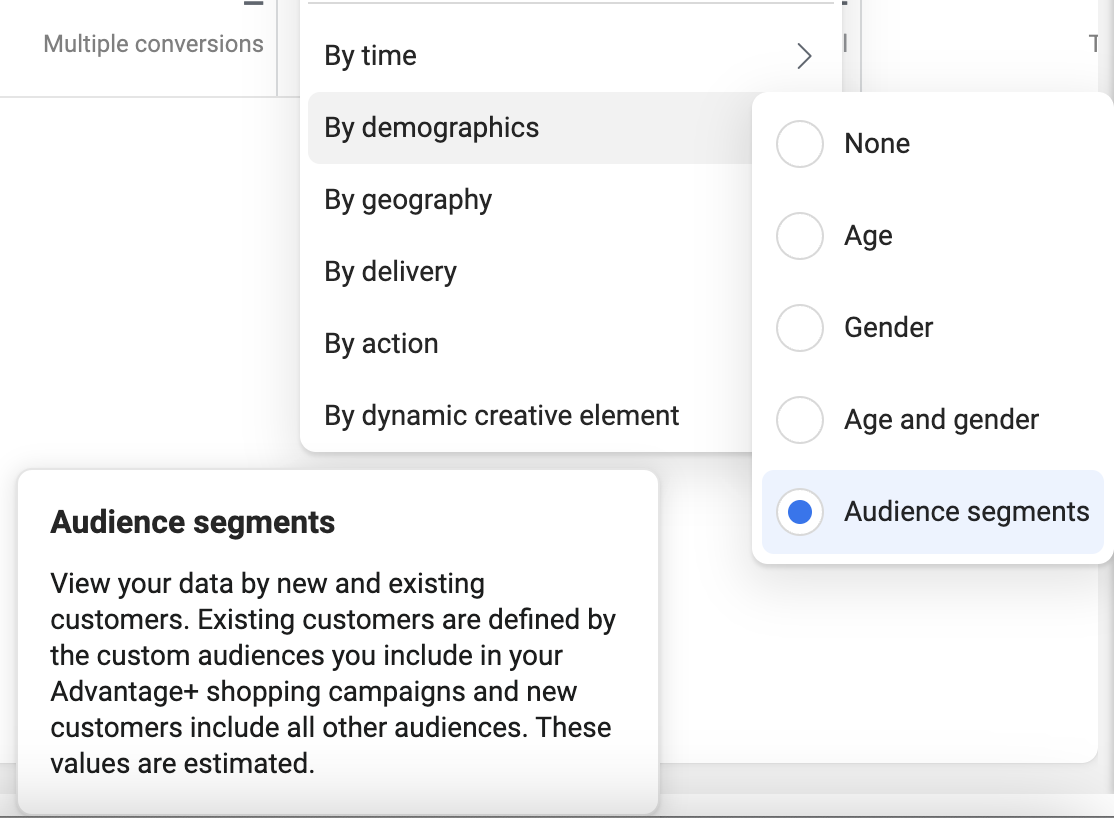This screenshot has width=1114, height=818.
Task: Open the By demographics breakdown menu
Action: 530,128
